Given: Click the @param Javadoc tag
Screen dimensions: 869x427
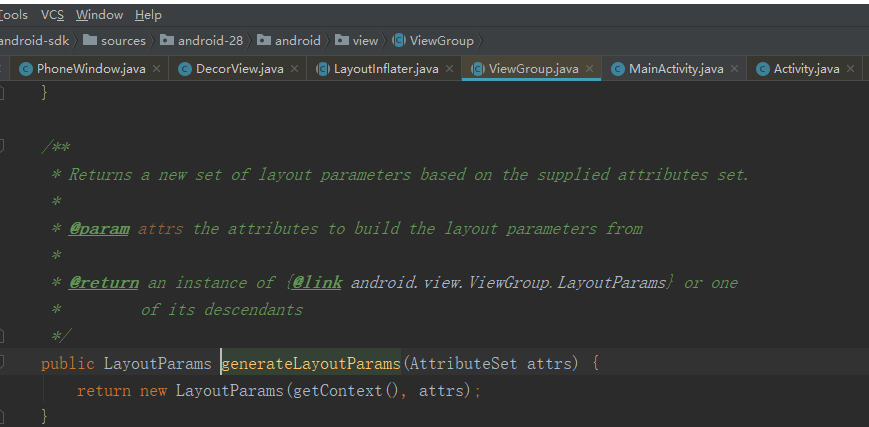Looking at the screenshot, I should [x=99, y=229].
